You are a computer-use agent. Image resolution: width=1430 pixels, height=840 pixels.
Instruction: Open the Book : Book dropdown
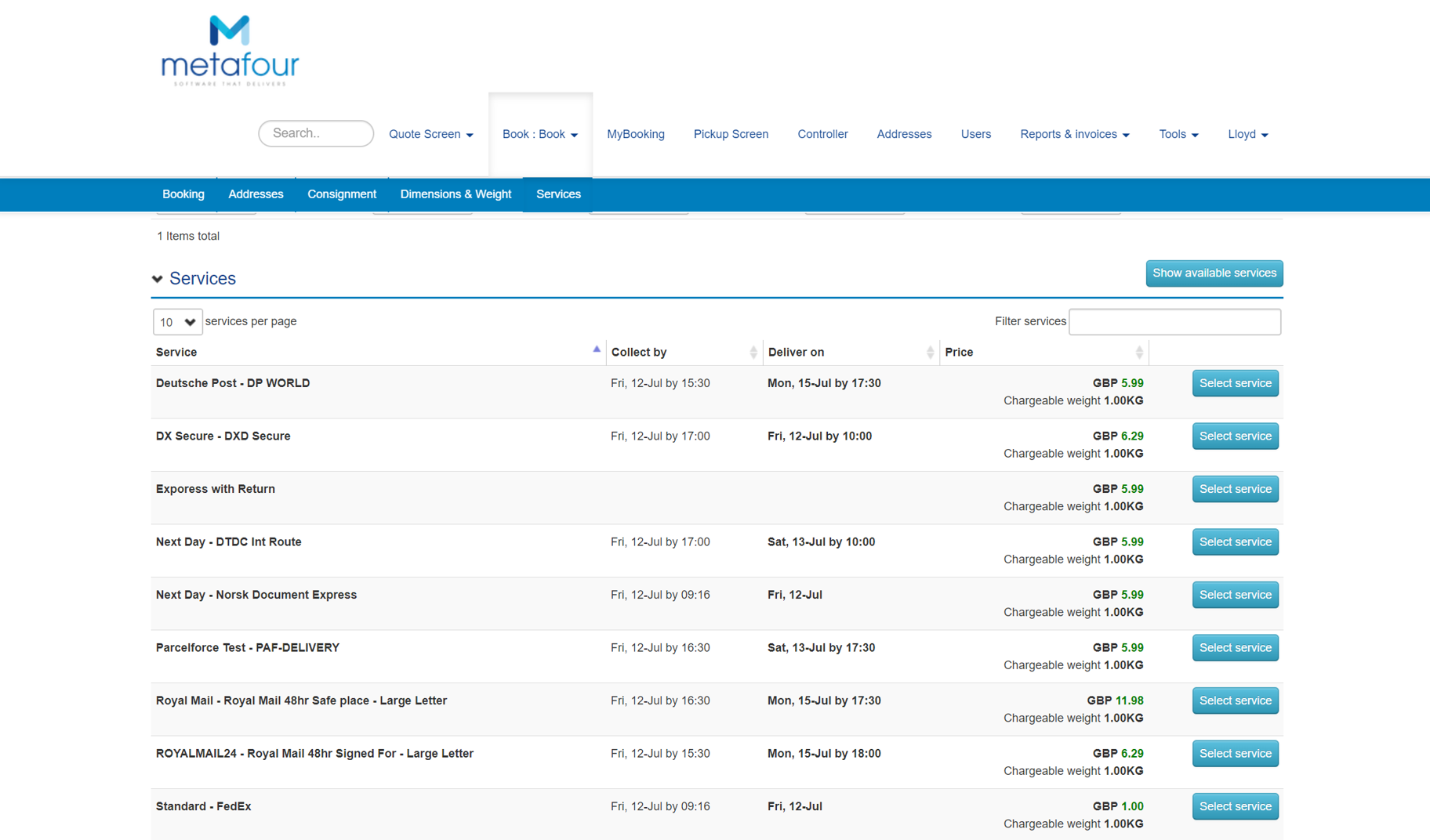click(x=540, y=134)
